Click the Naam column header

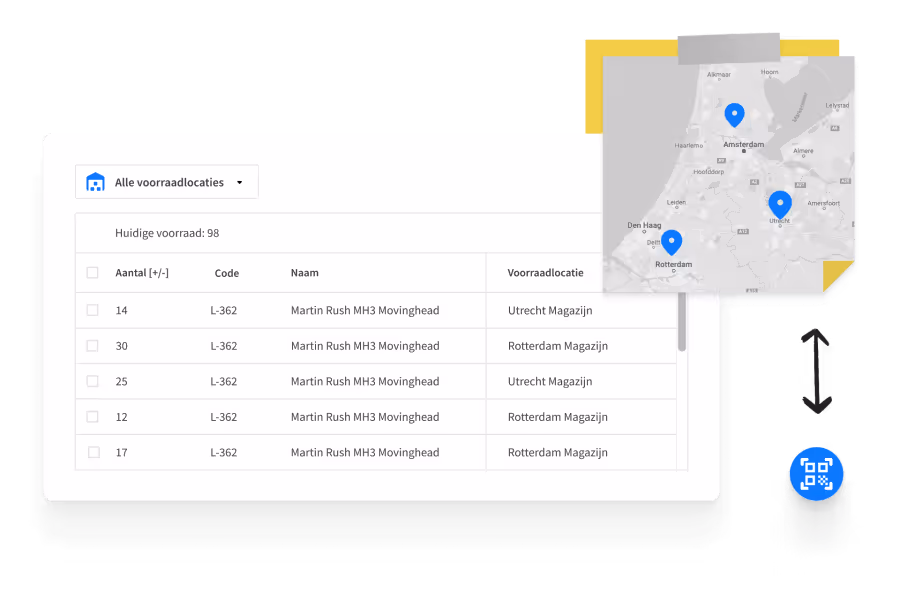click(304, 273)
